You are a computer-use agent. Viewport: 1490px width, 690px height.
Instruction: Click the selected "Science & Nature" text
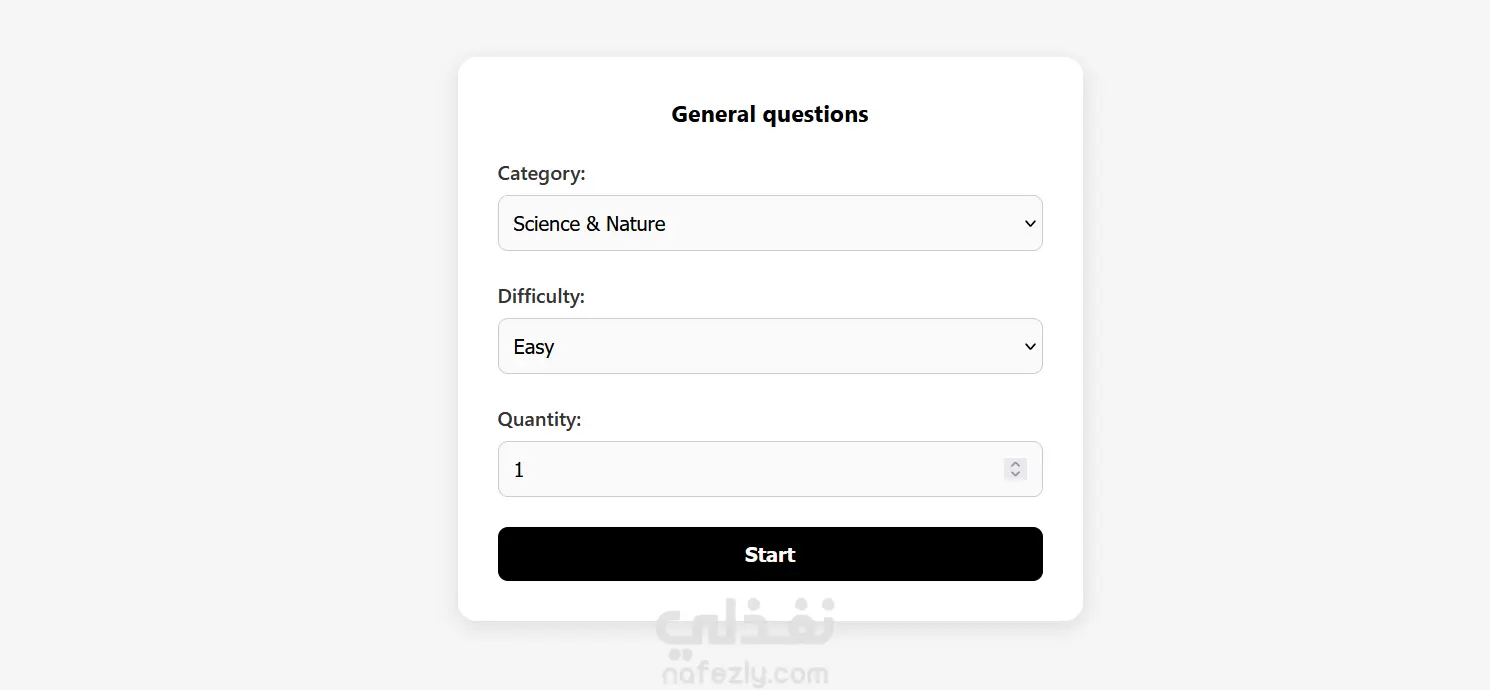(589, 224)
